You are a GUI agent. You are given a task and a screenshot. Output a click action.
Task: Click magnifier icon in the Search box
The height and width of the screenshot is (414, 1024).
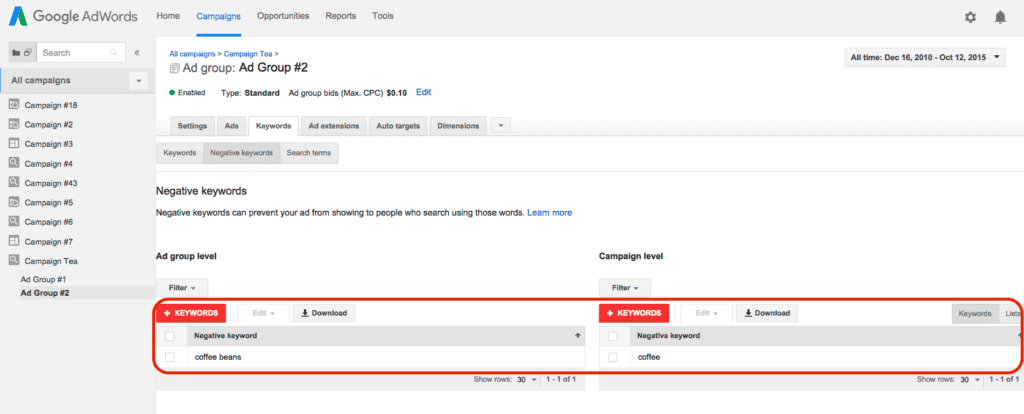coord(114,53)
